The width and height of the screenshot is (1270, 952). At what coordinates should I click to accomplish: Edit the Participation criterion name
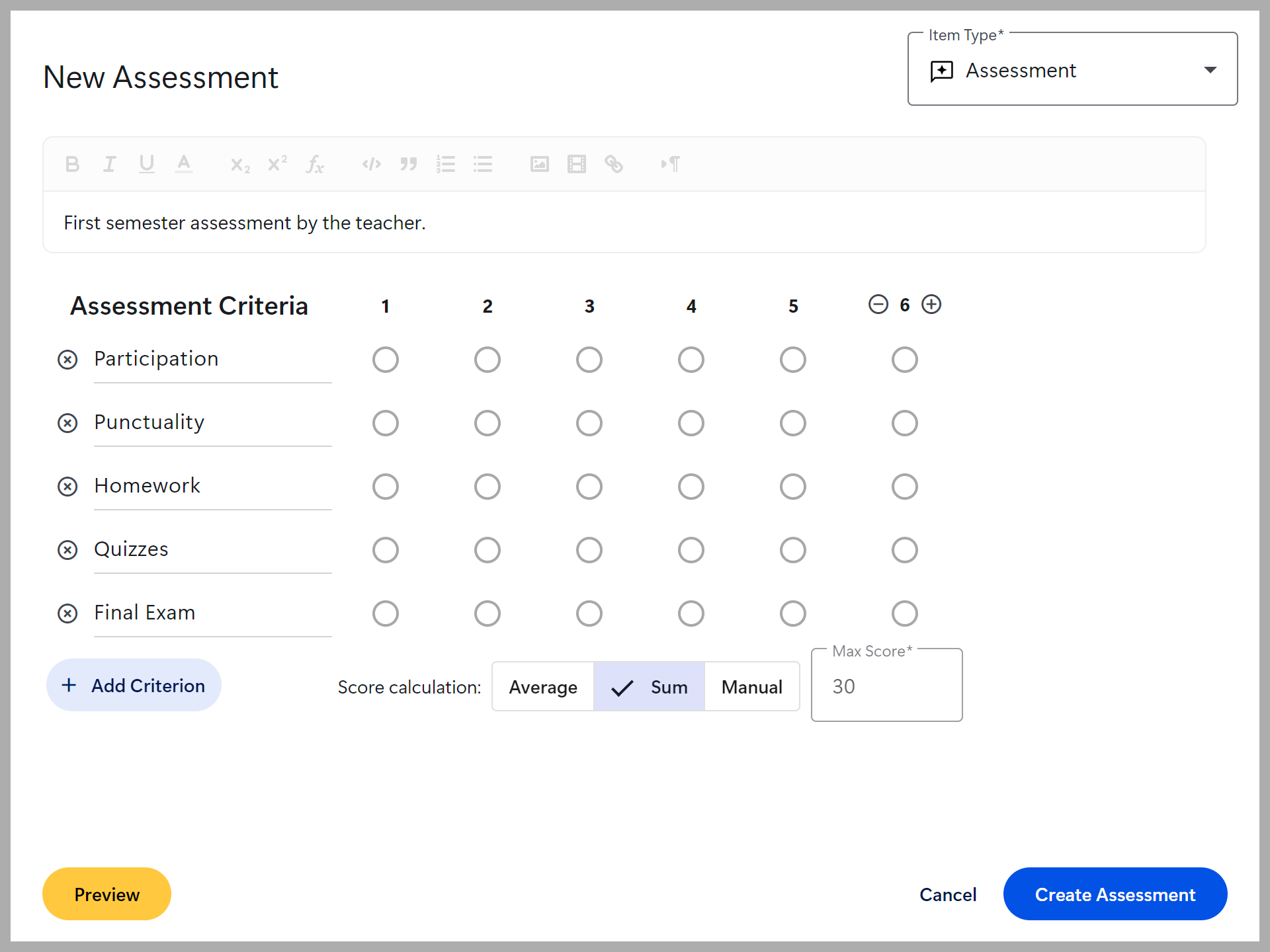[x=212, y=360]
